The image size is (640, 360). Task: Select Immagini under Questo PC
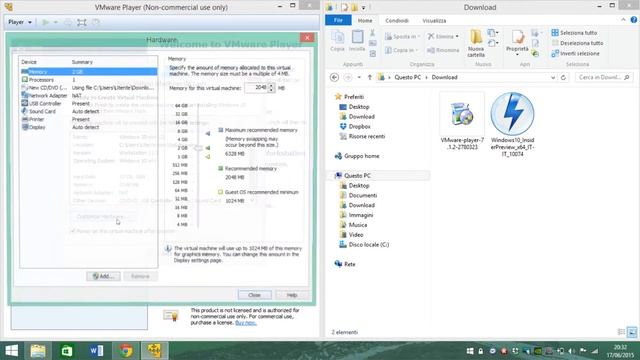pyautogui.click(x=356, y=215)
